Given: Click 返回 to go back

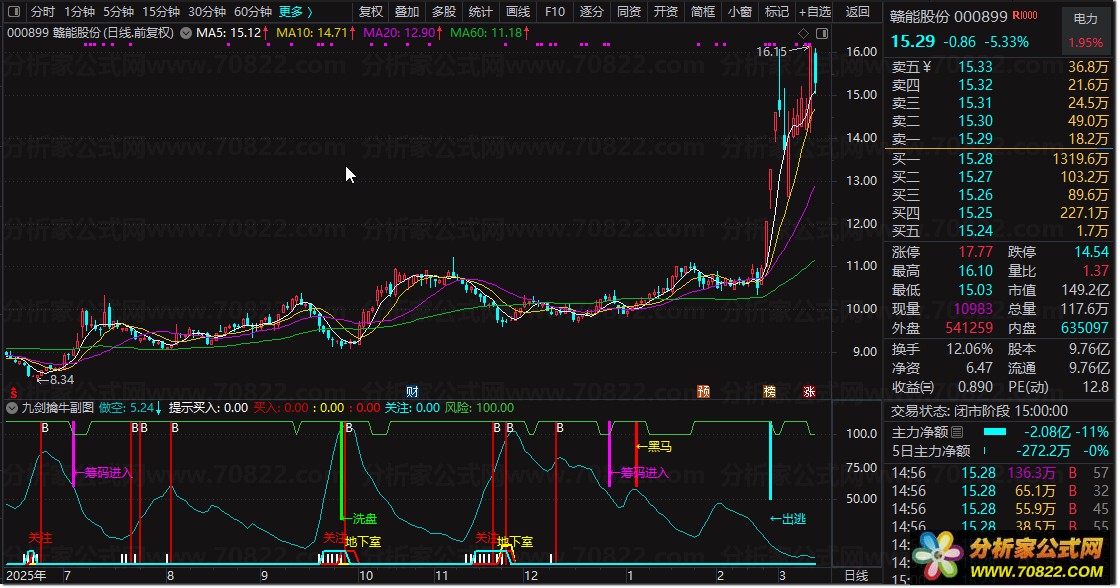Looking at the screenshot, I should click(858, 11).
